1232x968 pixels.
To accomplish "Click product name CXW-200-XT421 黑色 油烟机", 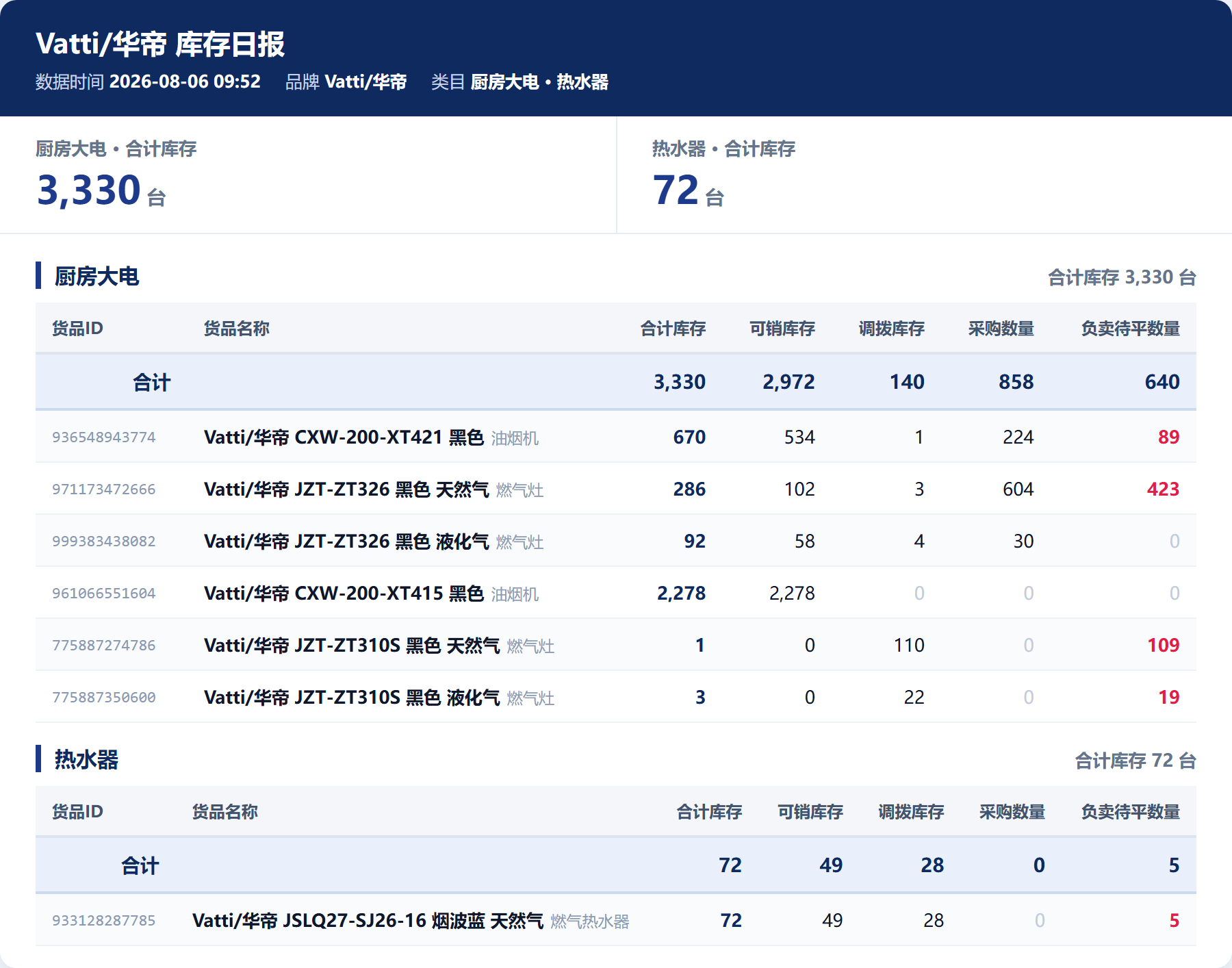I will coord(372,437).
